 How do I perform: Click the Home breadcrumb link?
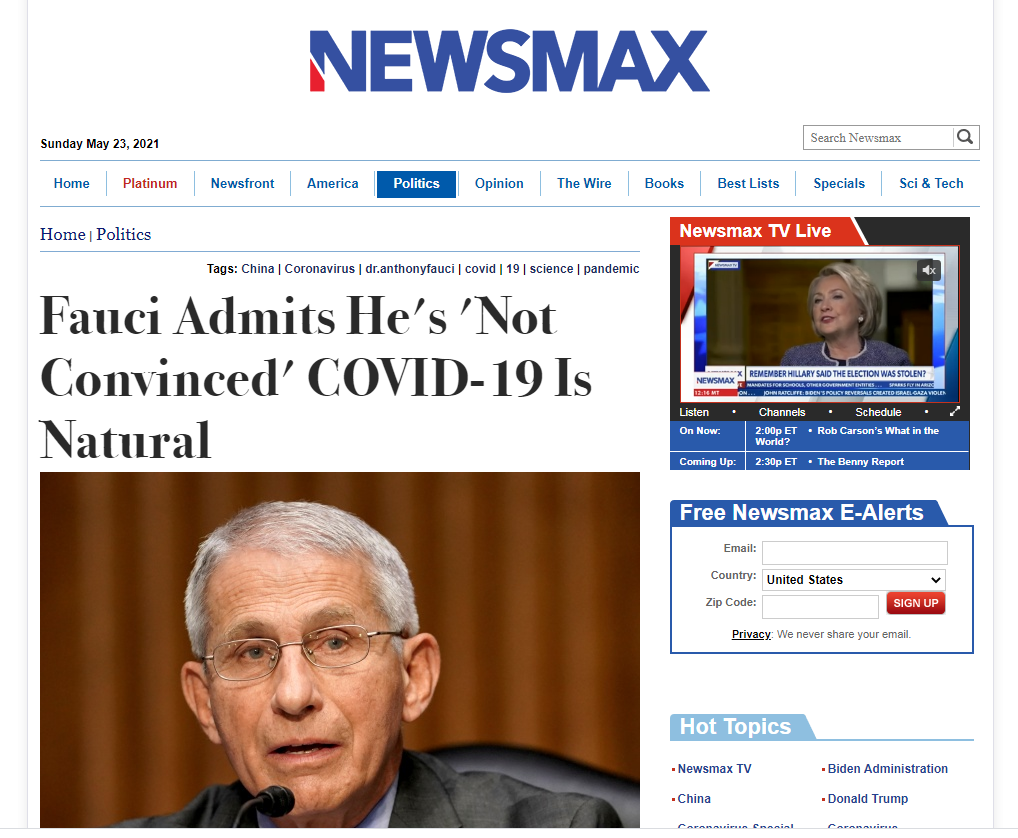point(62,234)
